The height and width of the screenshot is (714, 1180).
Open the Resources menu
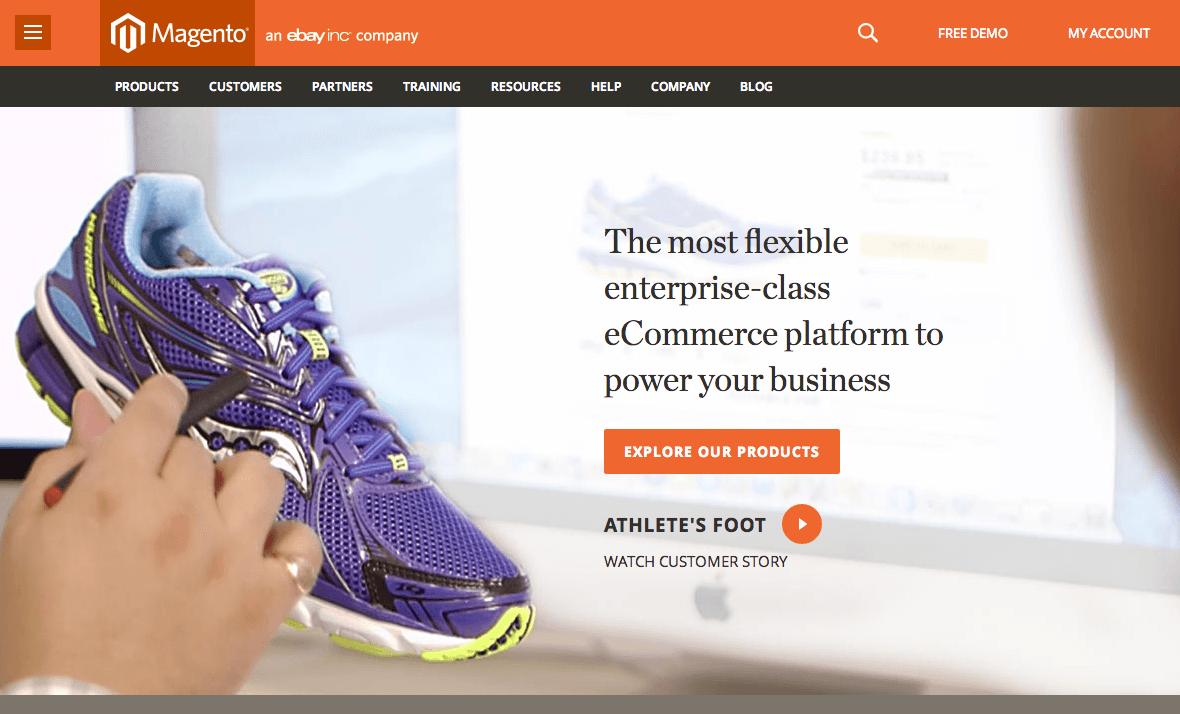coord(526,87)
